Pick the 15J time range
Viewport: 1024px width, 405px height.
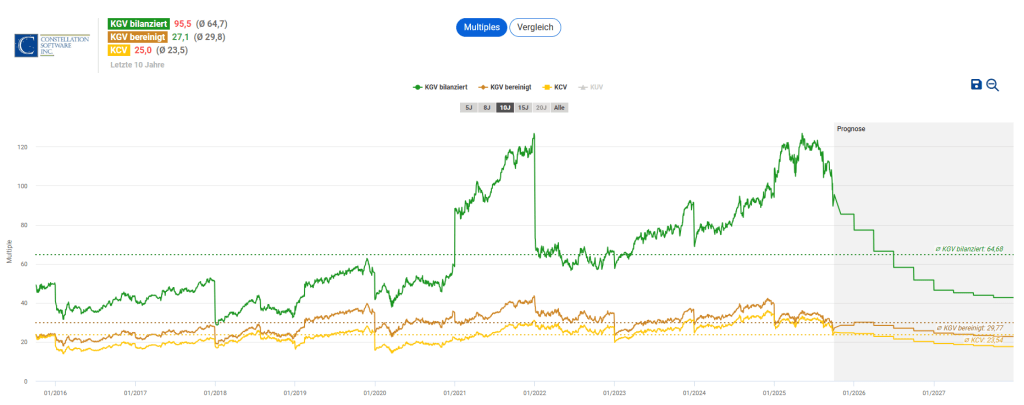523,106
